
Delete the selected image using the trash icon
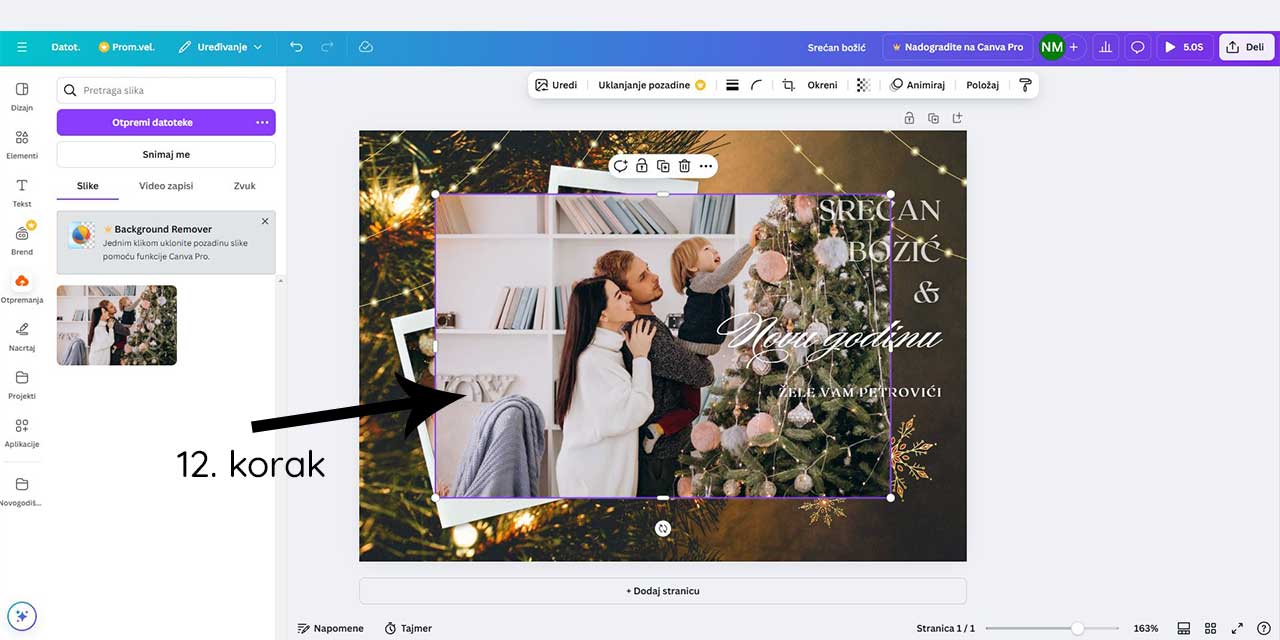click(684, 165)
